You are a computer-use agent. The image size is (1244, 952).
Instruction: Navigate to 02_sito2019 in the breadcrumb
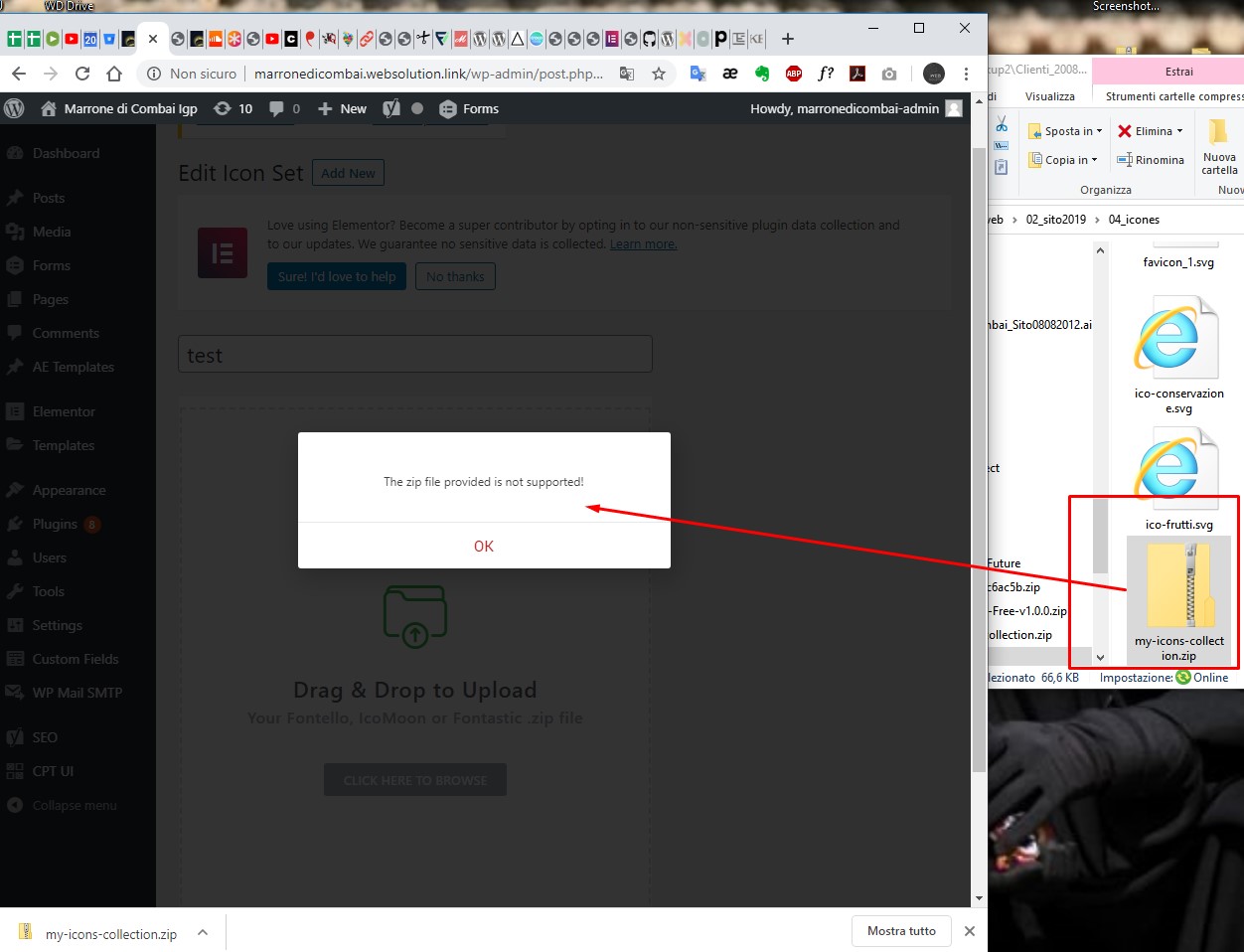pyautogui.click(x=1056, y=220)
